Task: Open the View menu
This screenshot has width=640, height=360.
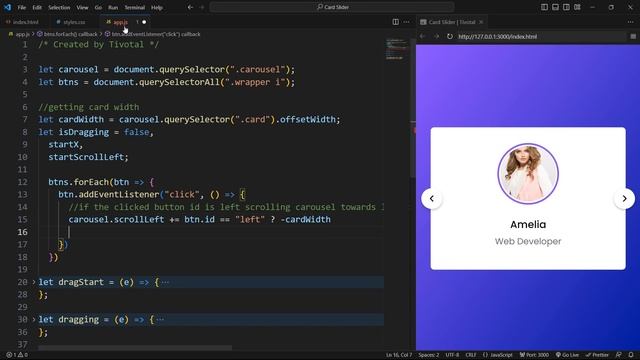Action: pos(82,7)
